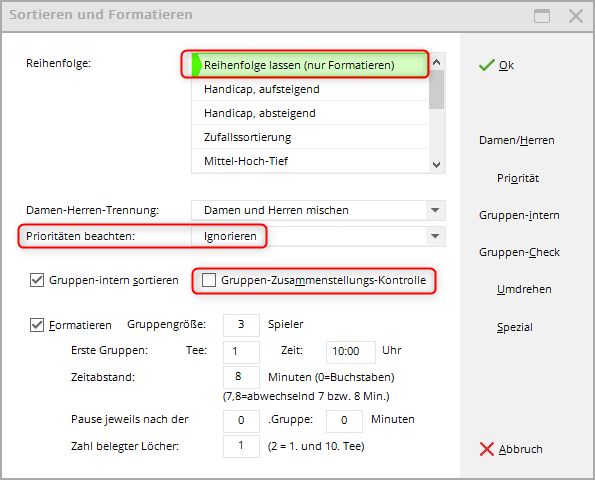The width and height of the screenshot is (595, 480).
Task: Select Mittel-Hoch-Tief list entry
Action: click(310, 161)
